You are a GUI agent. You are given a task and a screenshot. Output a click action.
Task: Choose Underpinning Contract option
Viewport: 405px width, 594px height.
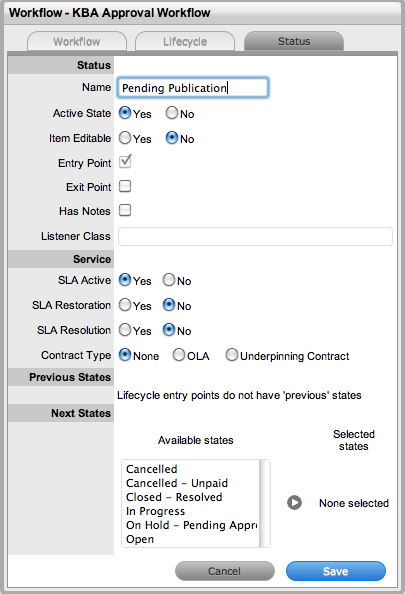(x=231, y=355)
